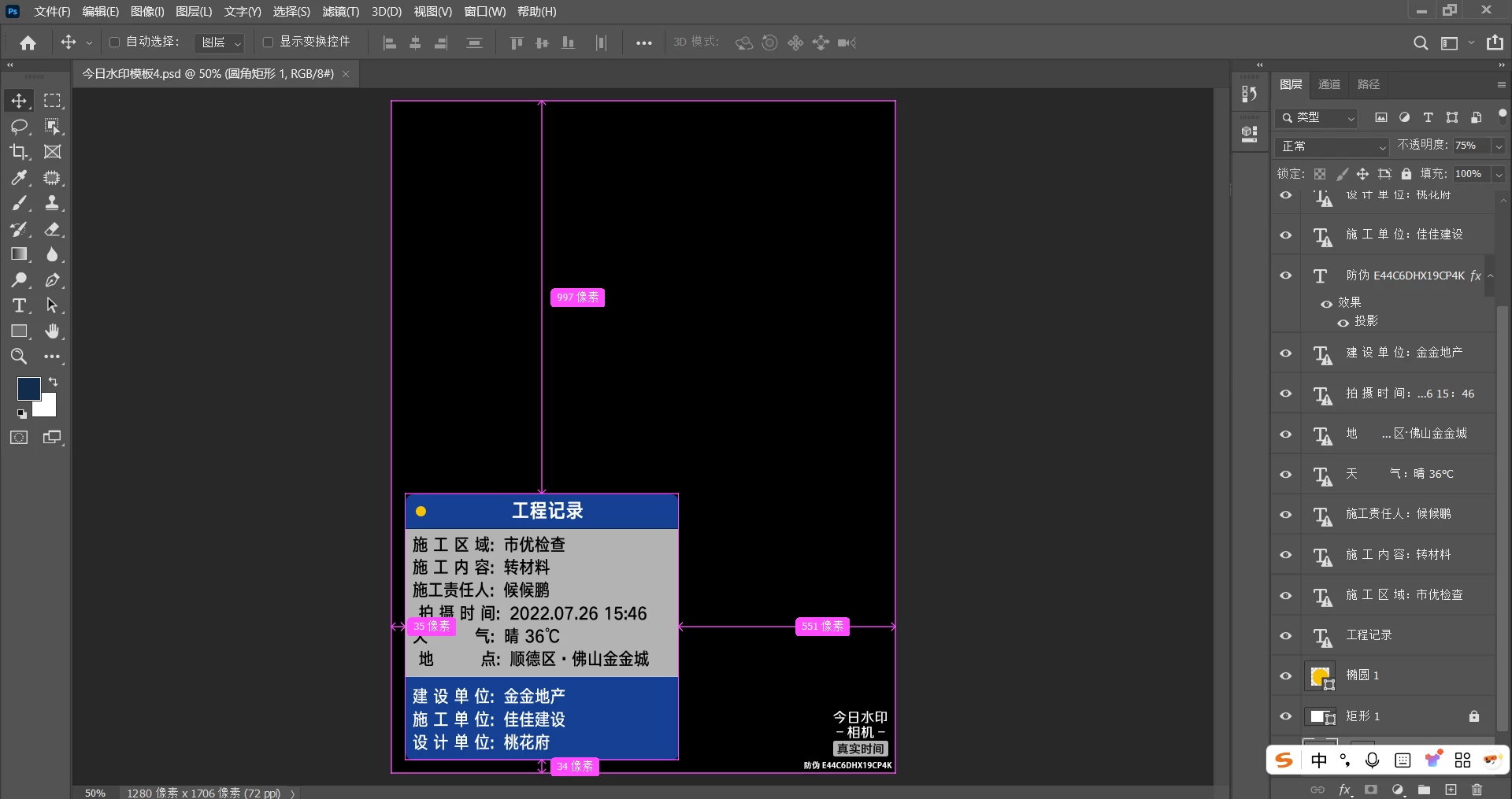Select the Eyedropper tool
Screen dimensions: 1512x799
click(x=19, y=178)
